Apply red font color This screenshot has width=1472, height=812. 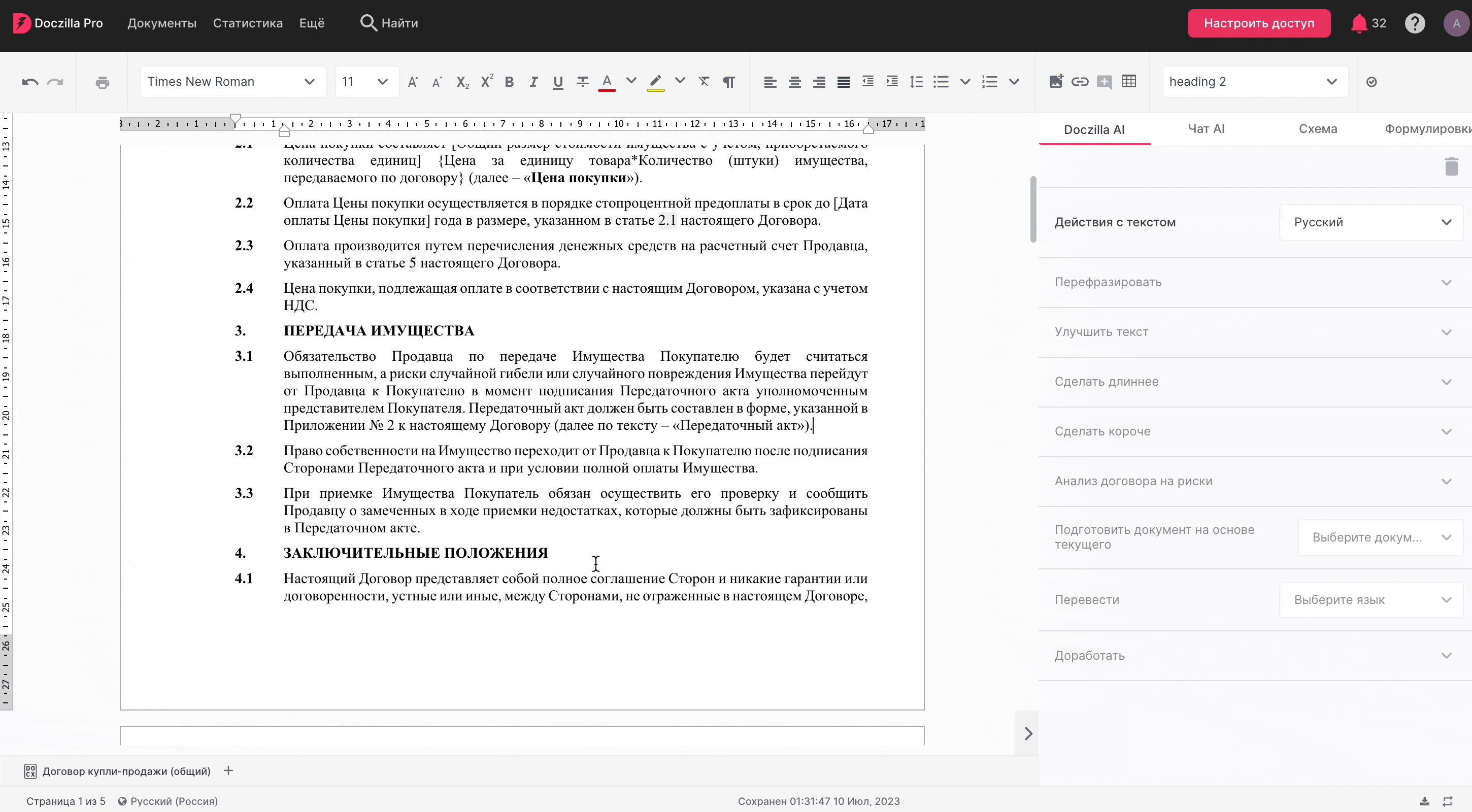pos(607,82)
